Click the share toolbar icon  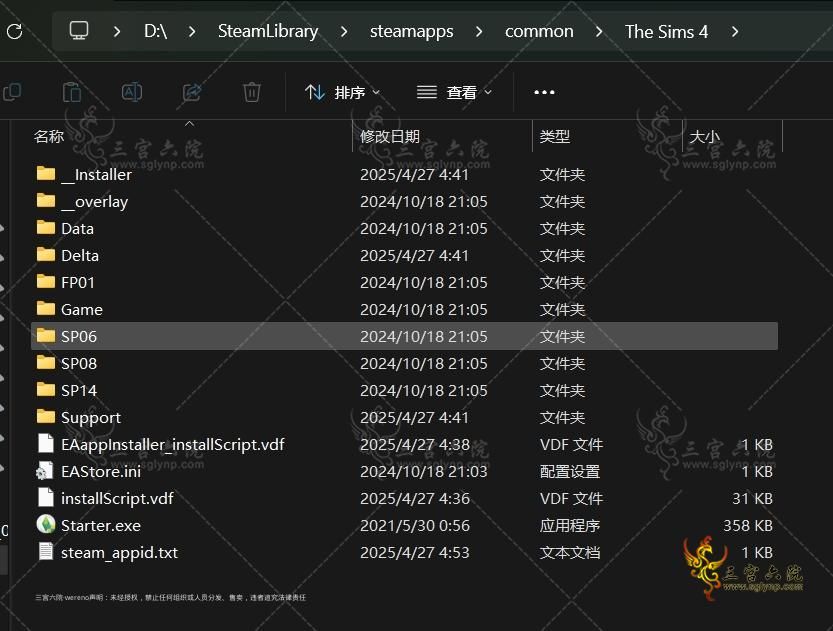(x=192, y=92)
